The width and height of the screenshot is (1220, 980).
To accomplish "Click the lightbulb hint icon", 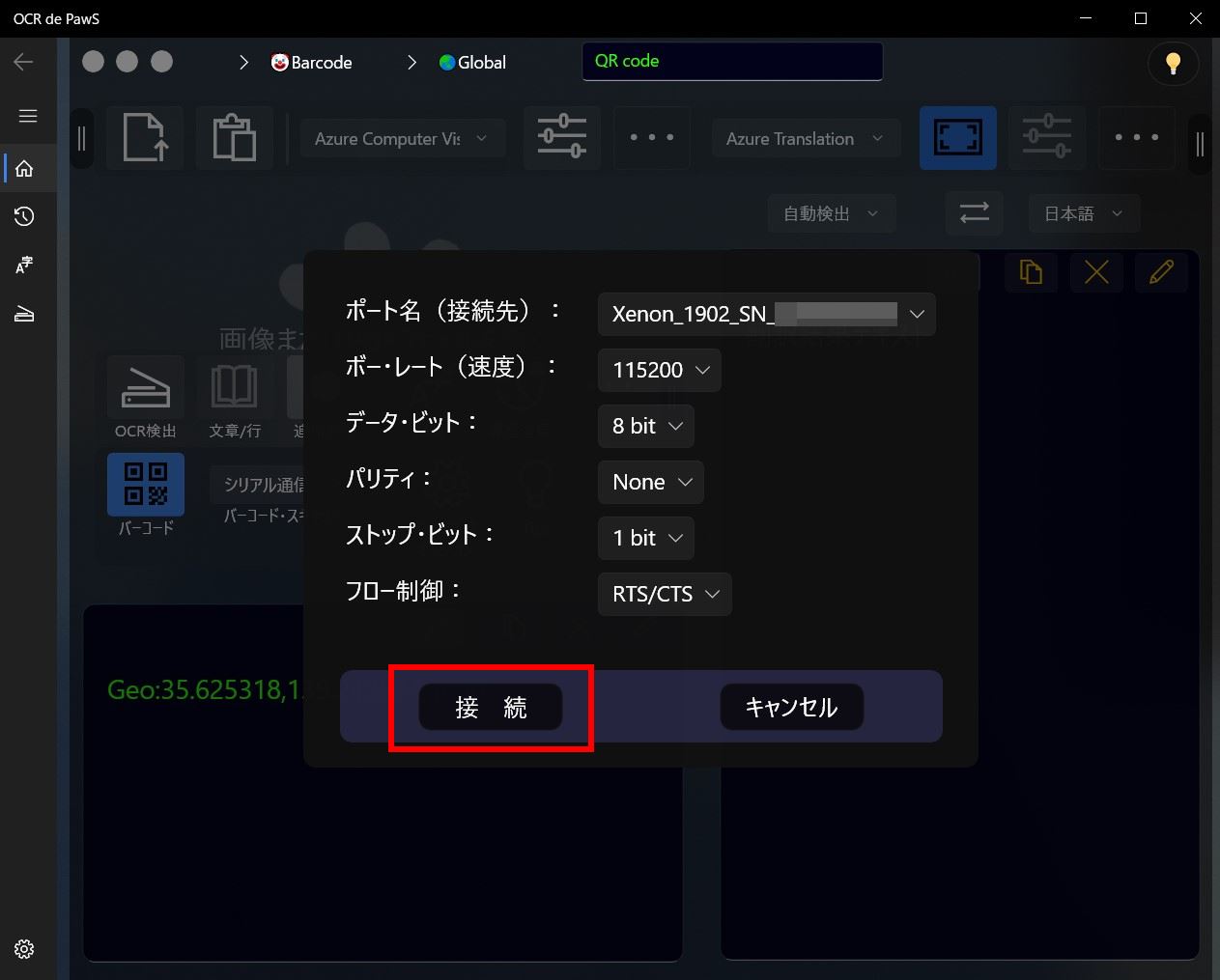I will point(1173,64).
